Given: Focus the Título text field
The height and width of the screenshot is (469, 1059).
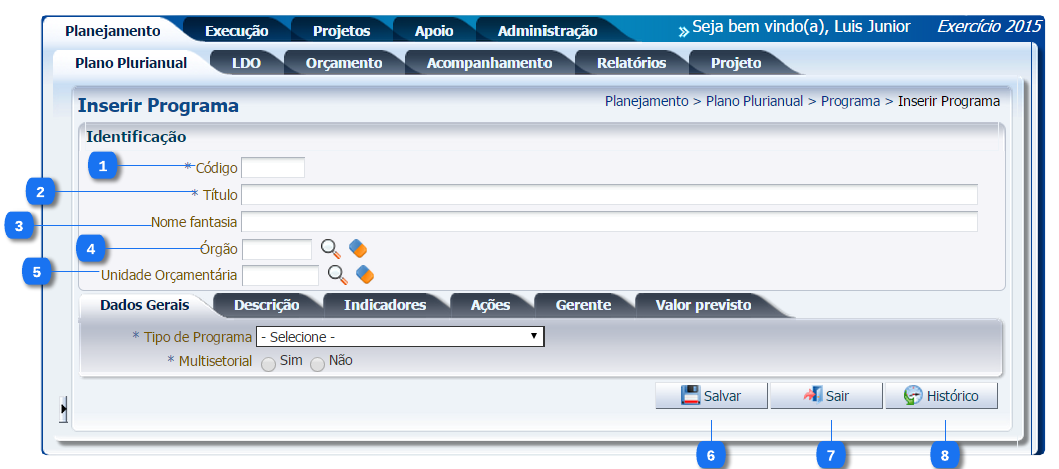Looking at the screenshot, I should pyautogui.click(x=608, y=194).
